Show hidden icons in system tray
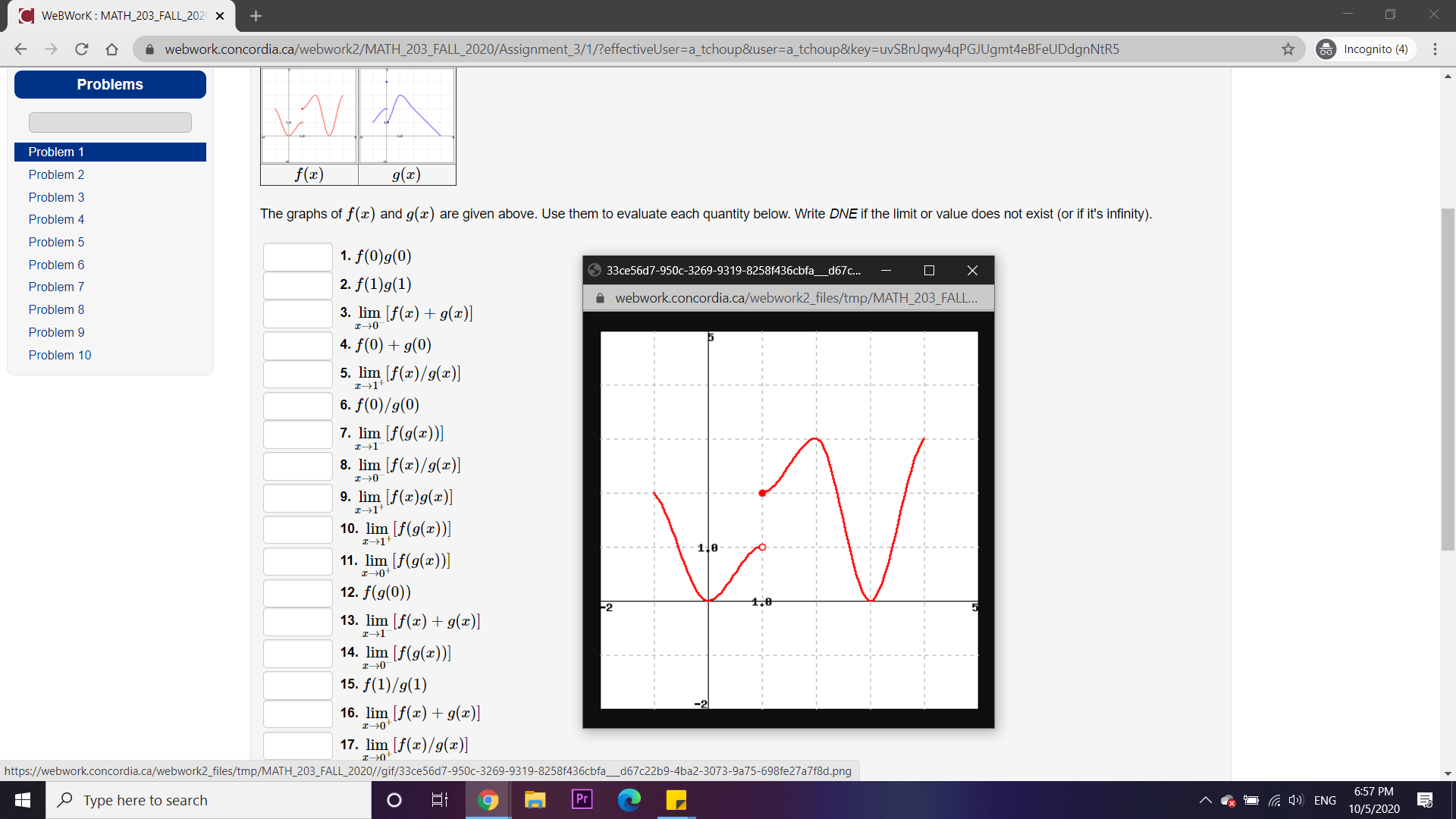This screenshot has width=1456, height=819. pyautogui.click(x=1206, y=799)
